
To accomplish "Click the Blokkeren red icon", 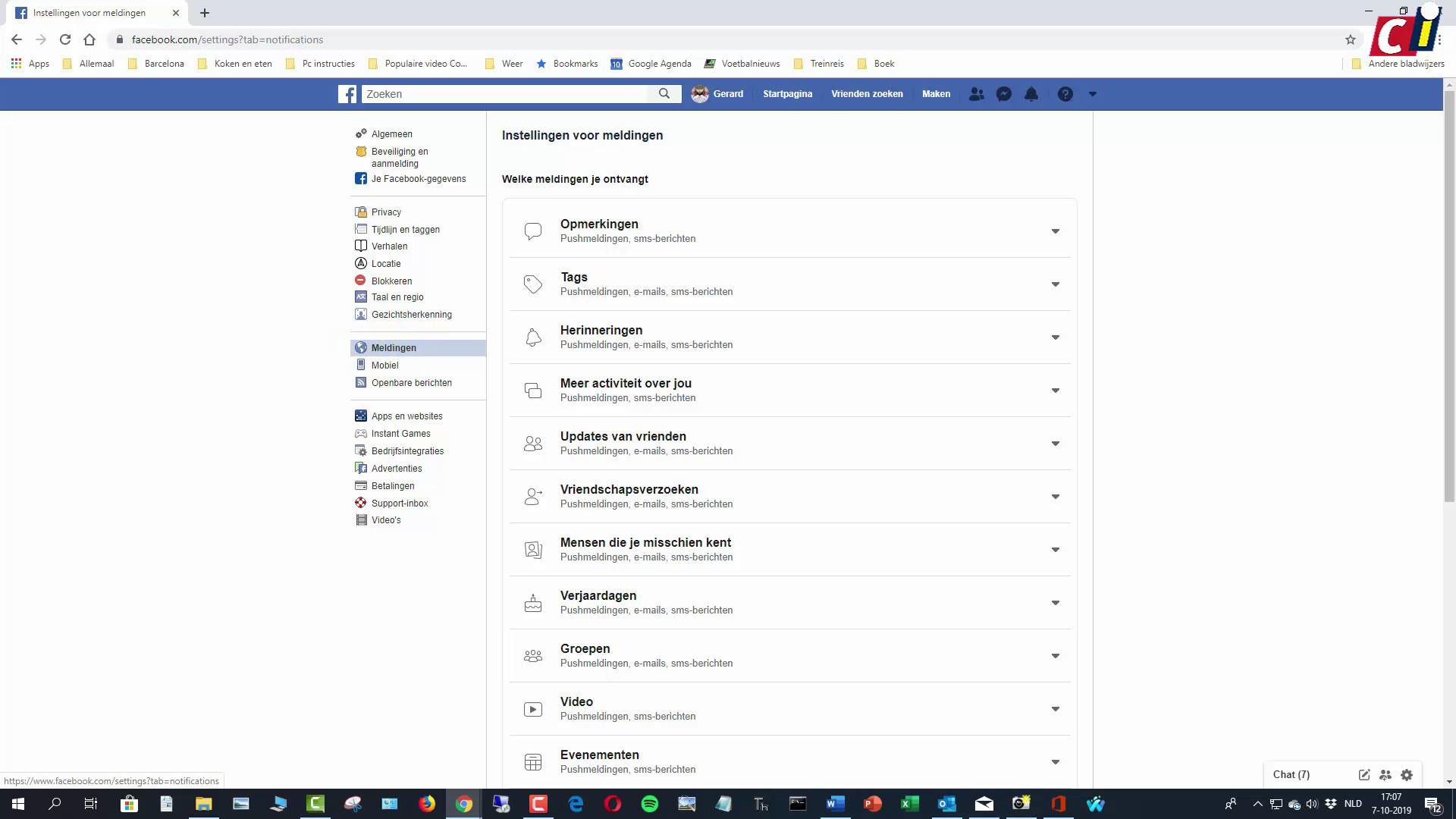I will tap(361, 281).
